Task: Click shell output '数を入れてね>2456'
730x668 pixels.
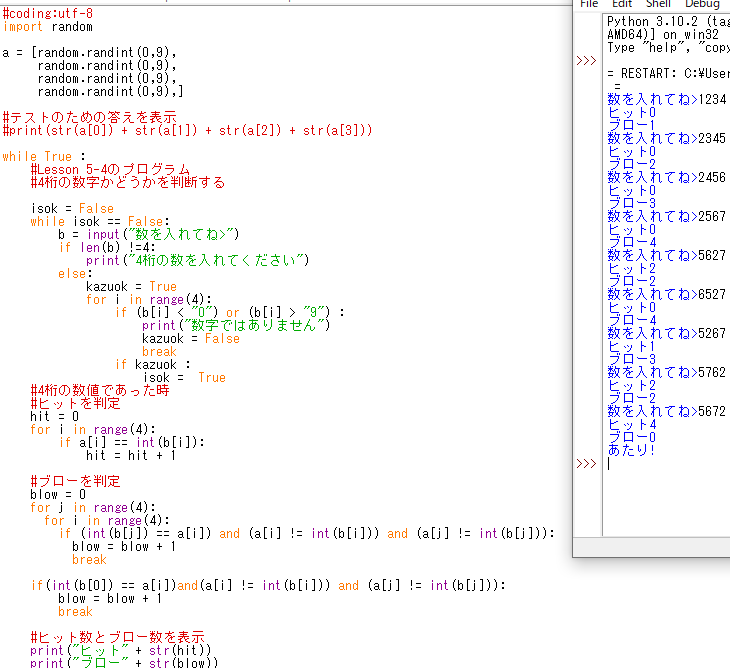Action: [667, 177]
